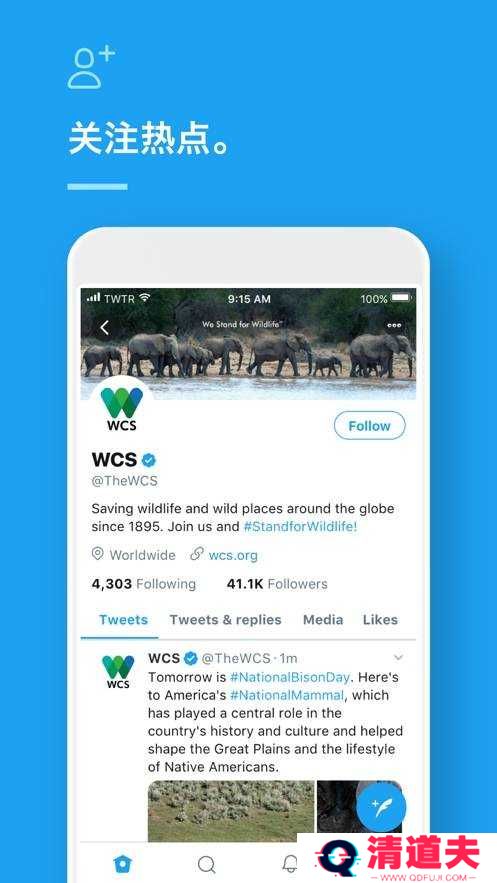The height and width of the screenshot is (883, 497).
Task: Tap the add-user icon above the headline
Action: 91,68
